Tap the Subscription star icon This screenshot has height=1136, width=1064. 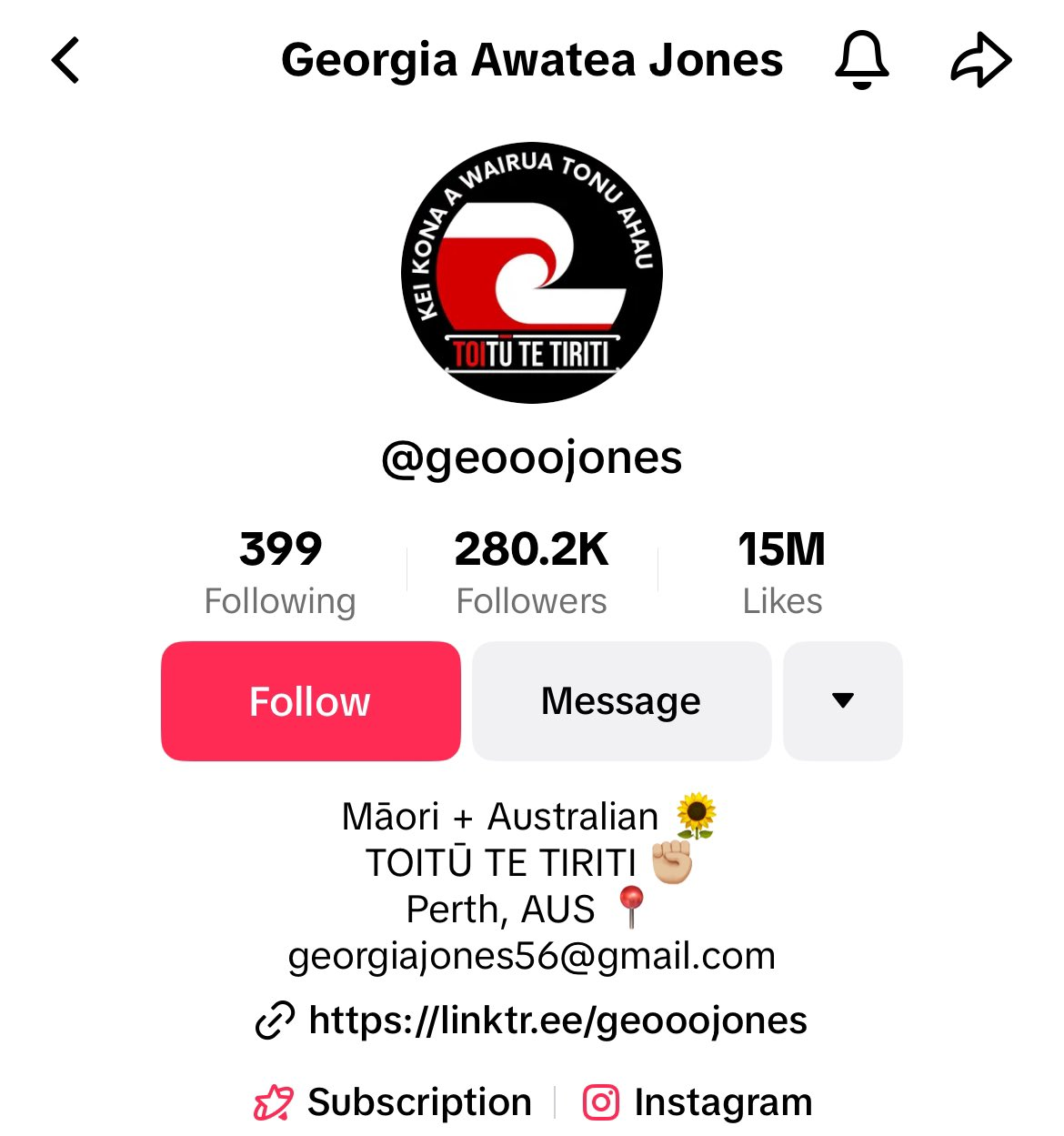click(x=273, y=1103)
